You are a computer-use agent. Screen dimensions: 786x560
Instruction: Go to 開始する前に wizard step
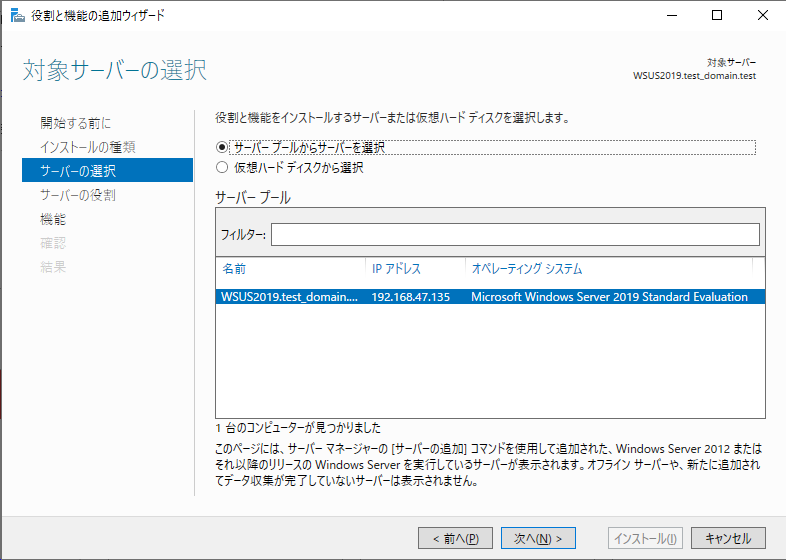pyautogui.click(x=76, y=123)
